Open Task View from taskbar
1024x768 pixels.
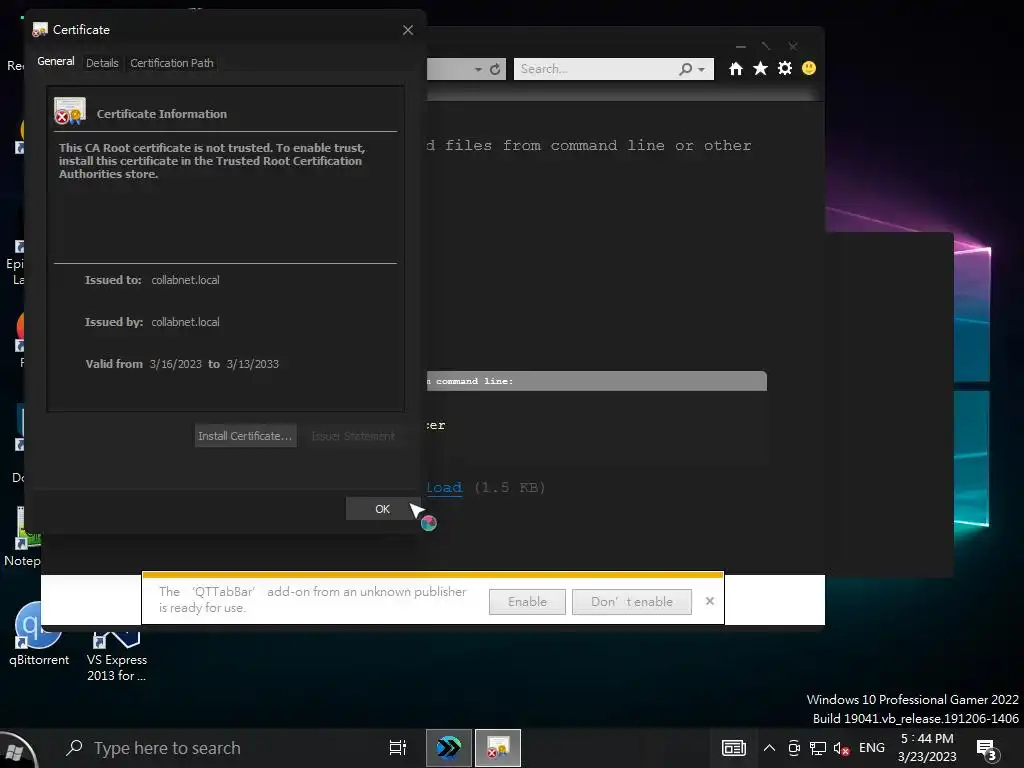click(398, 748)
